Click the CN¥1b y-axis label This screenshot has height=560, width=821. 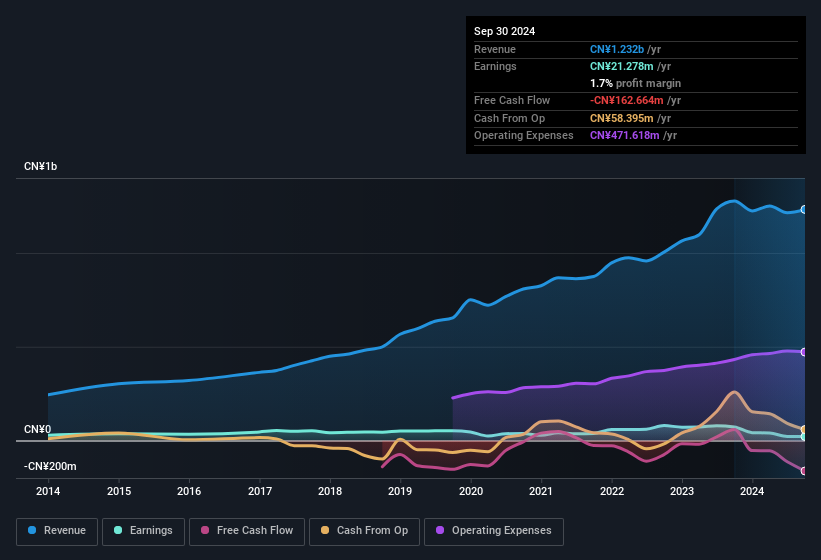click(40, 166)
